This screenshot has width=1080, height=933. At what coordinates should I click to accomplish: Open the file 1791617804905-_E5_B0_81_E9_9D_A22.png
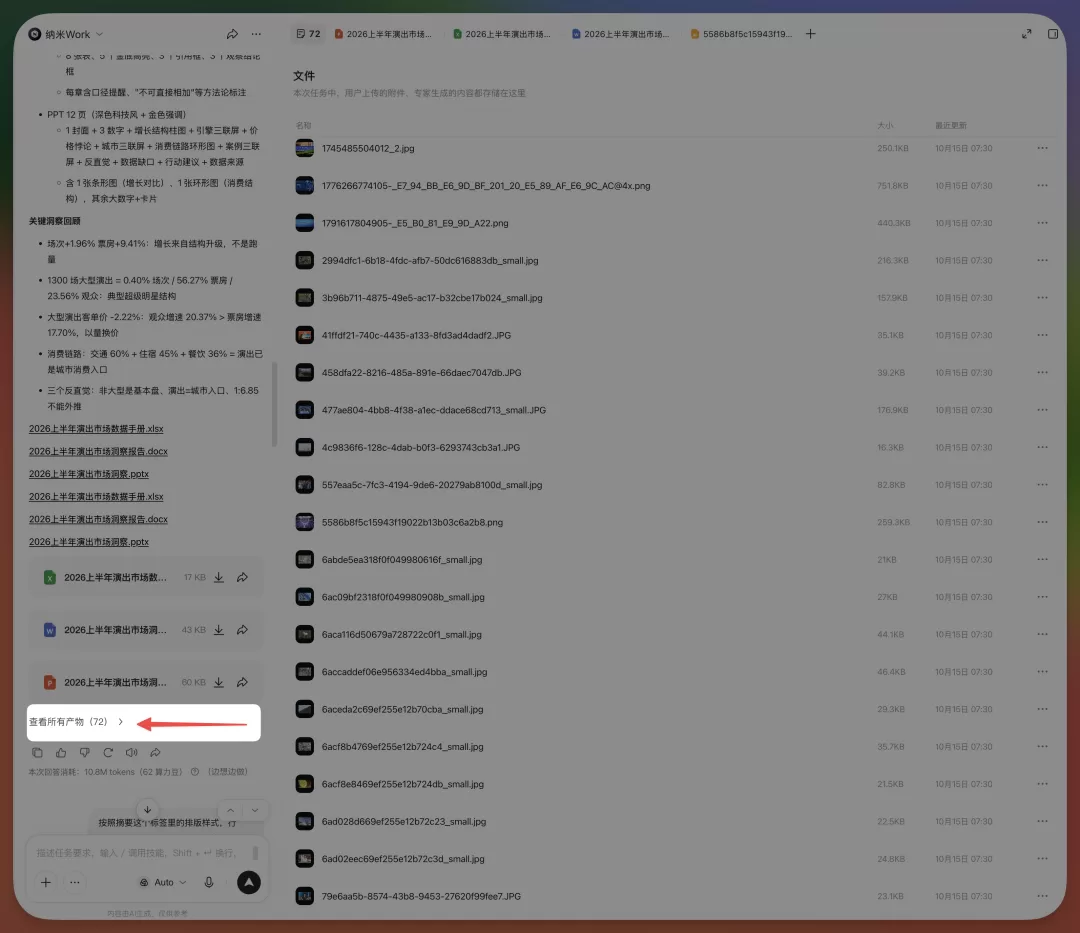tap(415, 223)
